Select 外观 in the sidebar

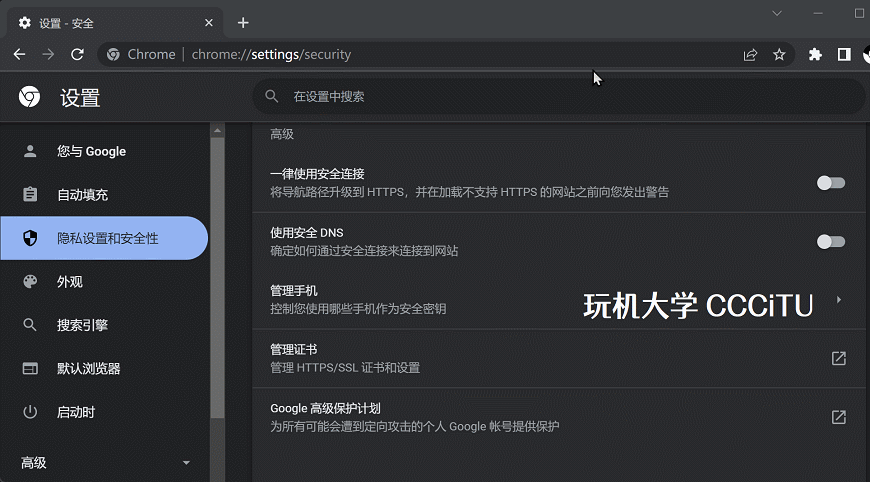point(70,282)
